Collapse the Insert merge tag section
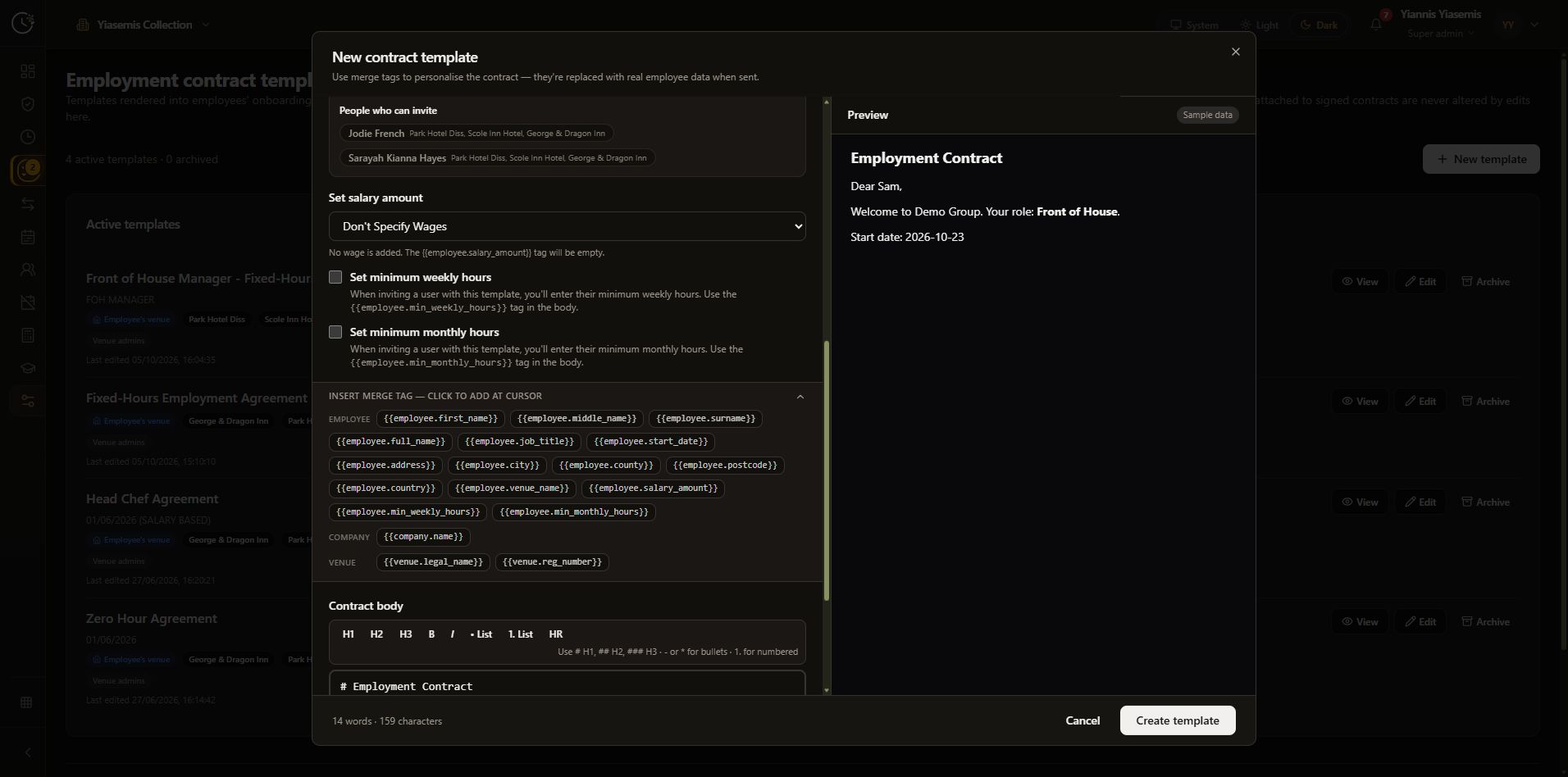Image resolution: width=1568 pixels, height=777 pixels. tap(800, 397)
